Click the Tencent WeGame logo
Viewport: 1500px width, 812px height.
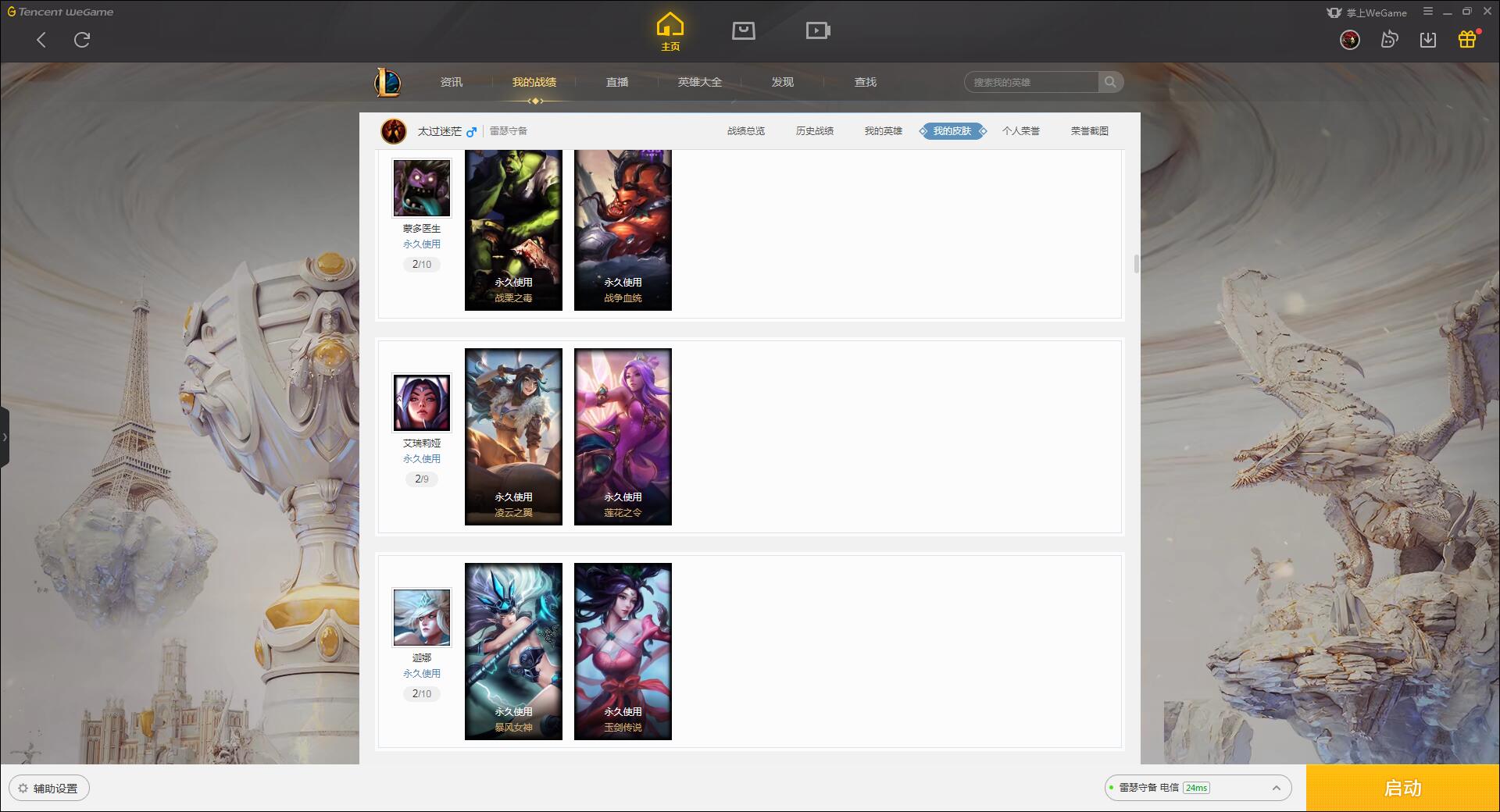pyautogui.click(x=60, y=12)
